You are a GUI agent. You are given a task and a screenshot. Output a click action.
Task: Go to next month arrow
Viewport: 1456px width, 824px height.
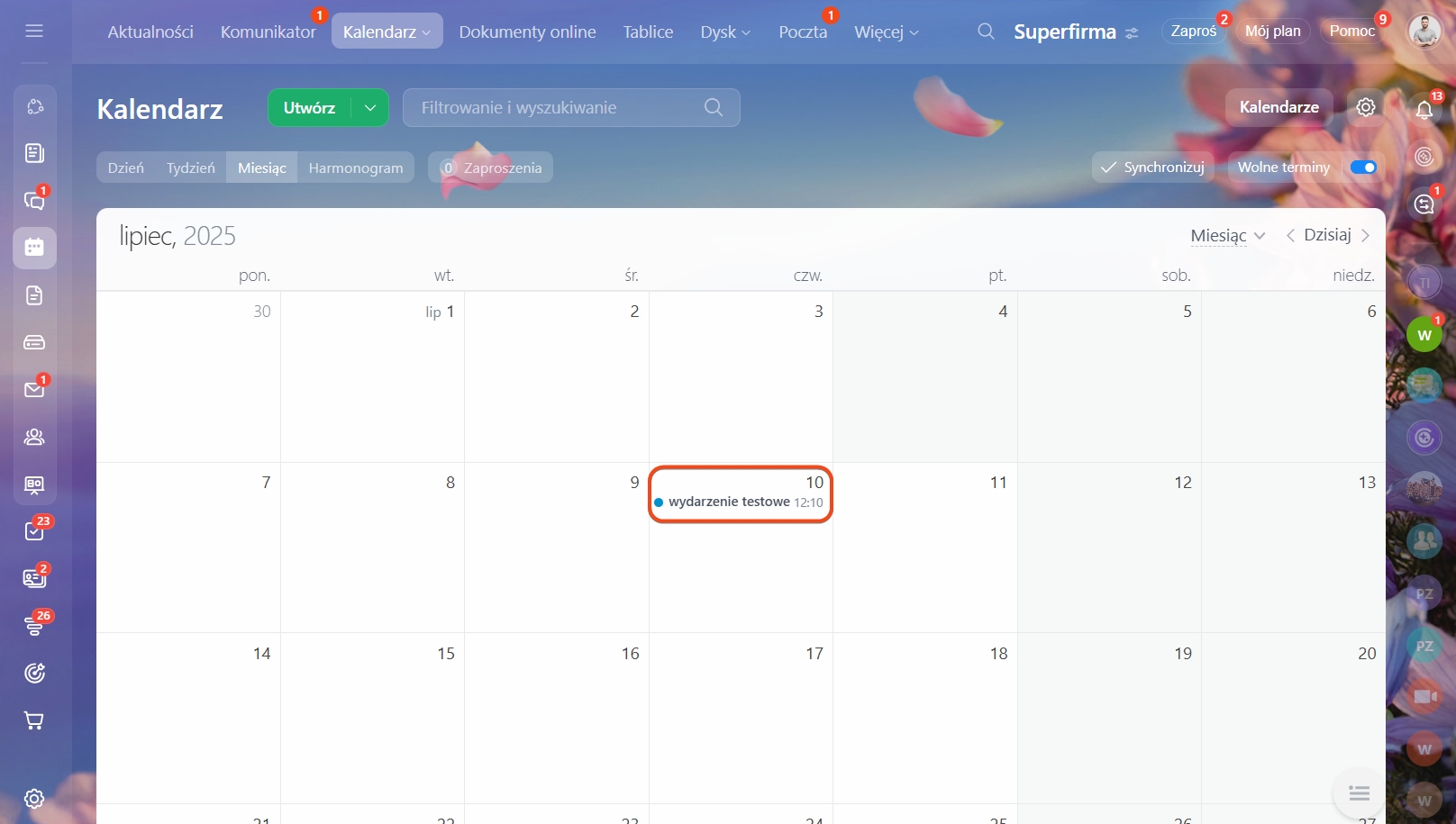tap(1366, 235)
